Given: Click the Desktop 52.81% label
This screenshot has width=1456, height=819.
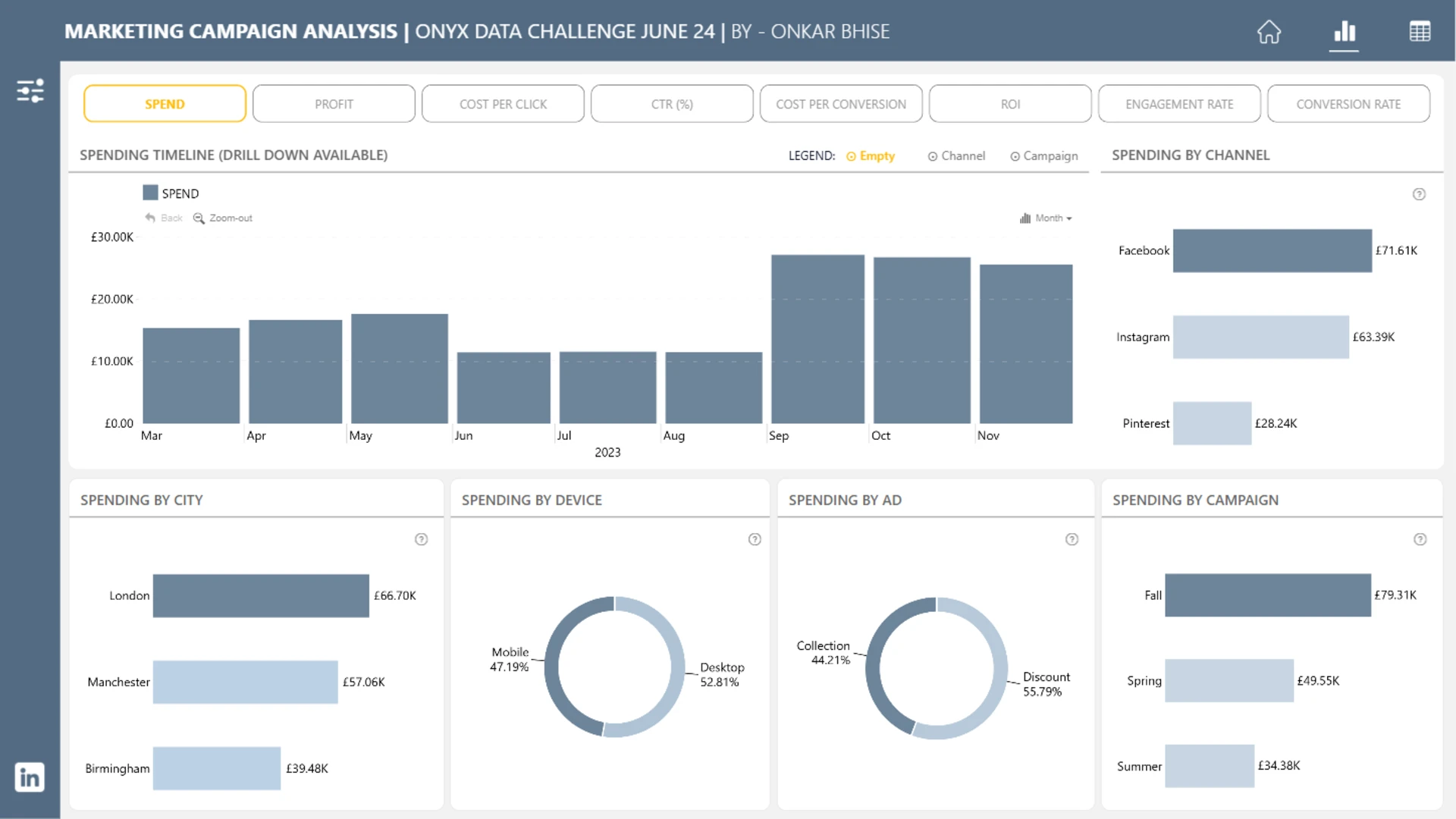Looking at the screenshot, I should coord(722,675).
